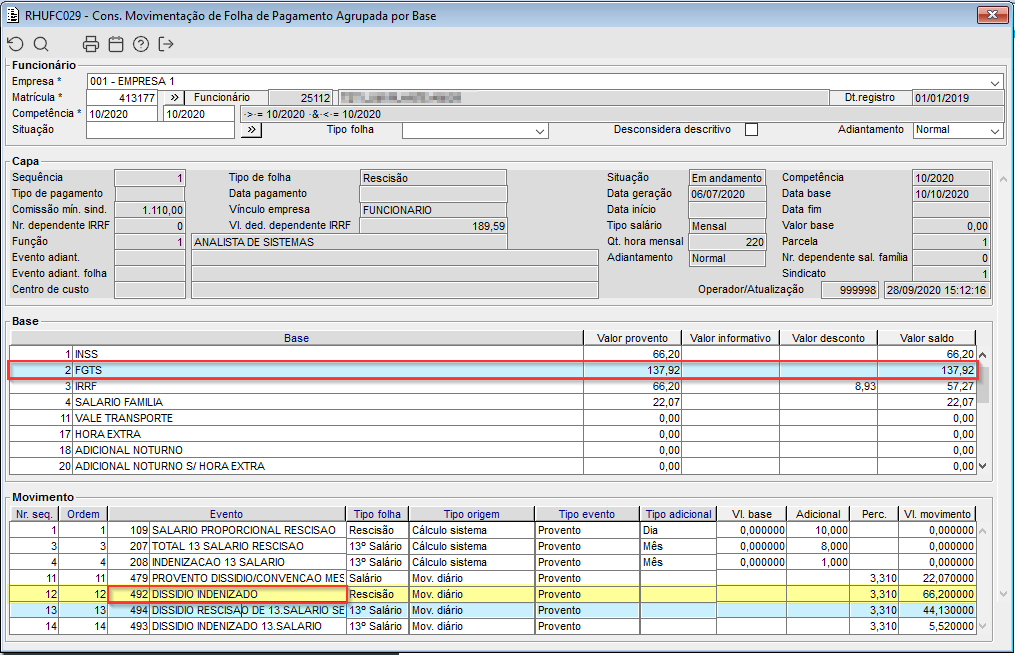Click lookup arrows button beside Situação

point(251,130)
